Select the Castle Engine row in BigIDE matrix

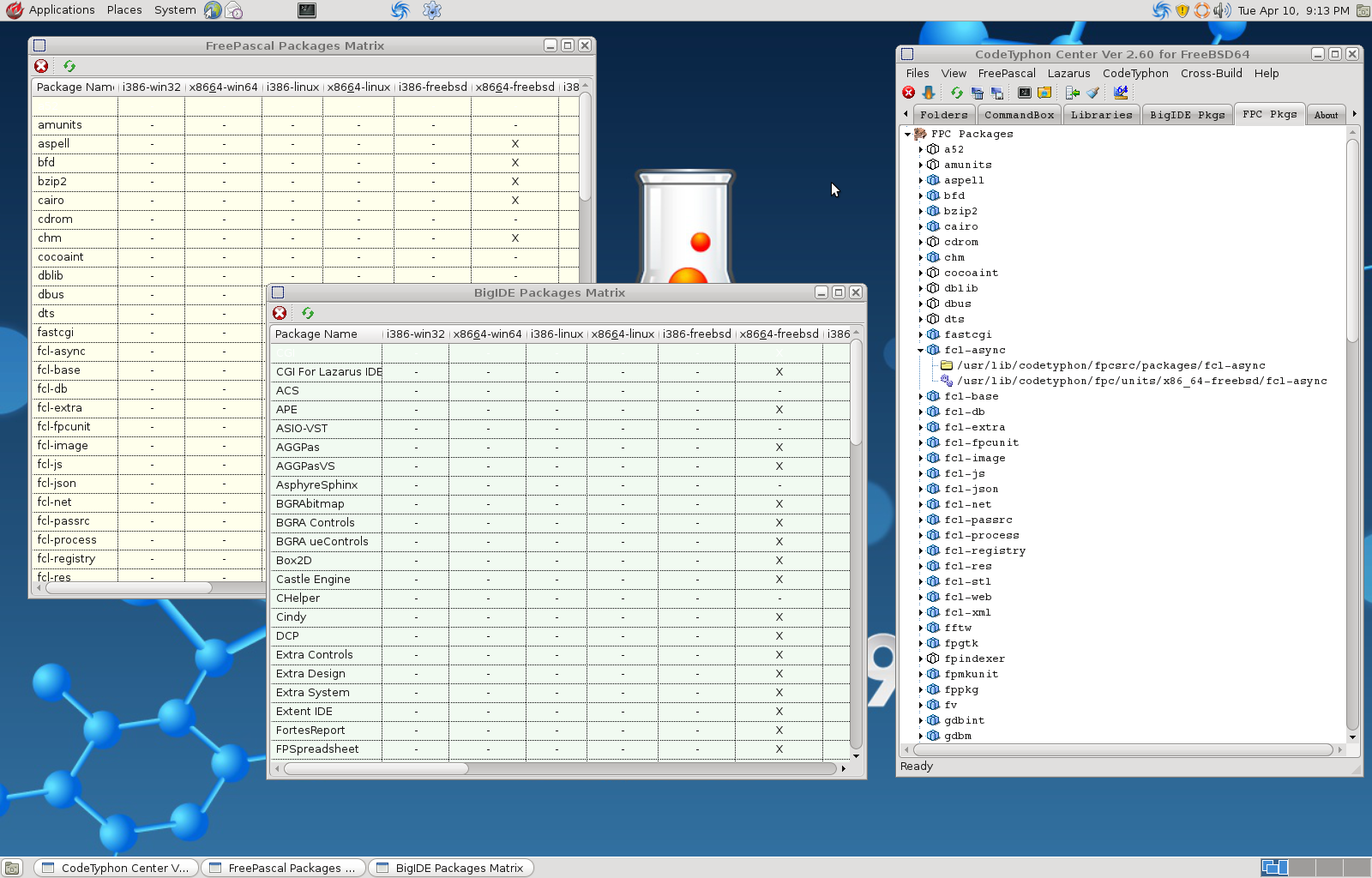[559, 580]
